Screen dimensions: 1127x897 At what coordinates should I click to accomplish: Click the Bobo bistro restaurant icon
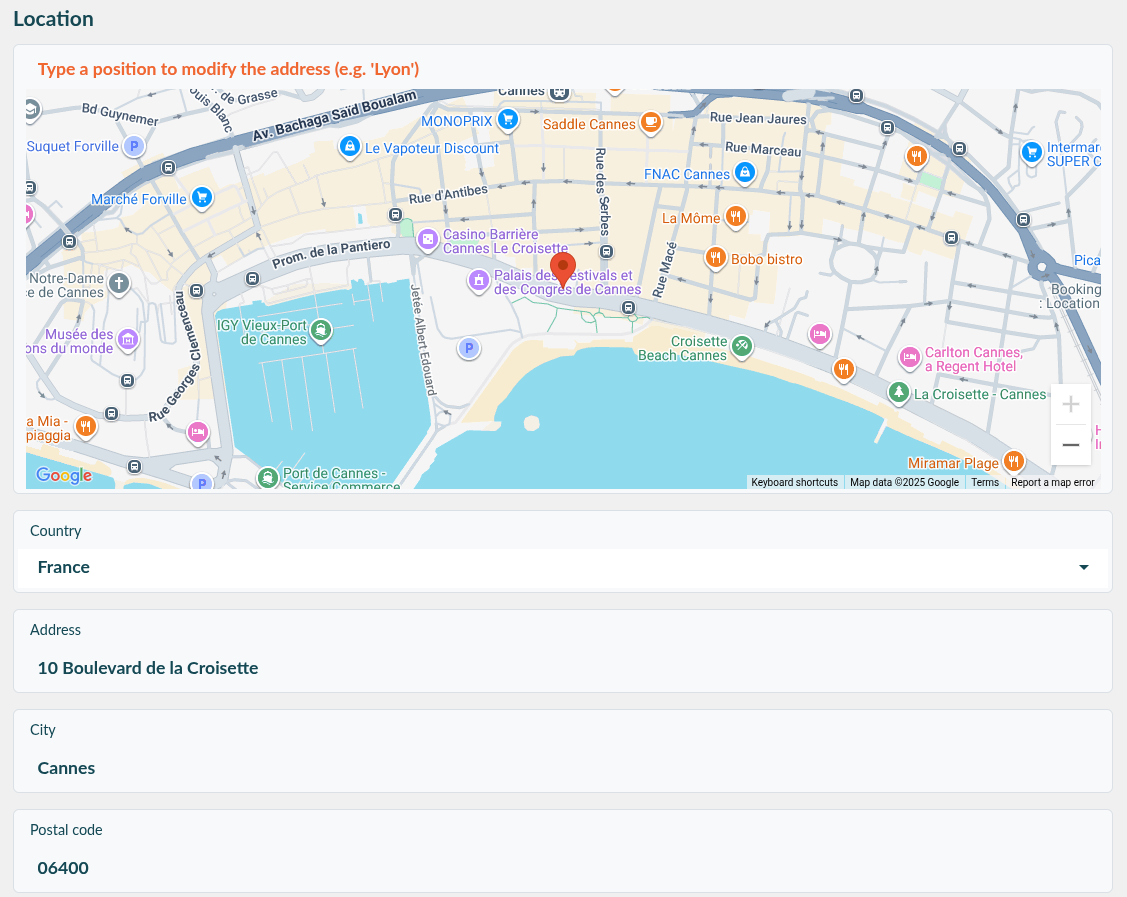click(x=716, y=257)
